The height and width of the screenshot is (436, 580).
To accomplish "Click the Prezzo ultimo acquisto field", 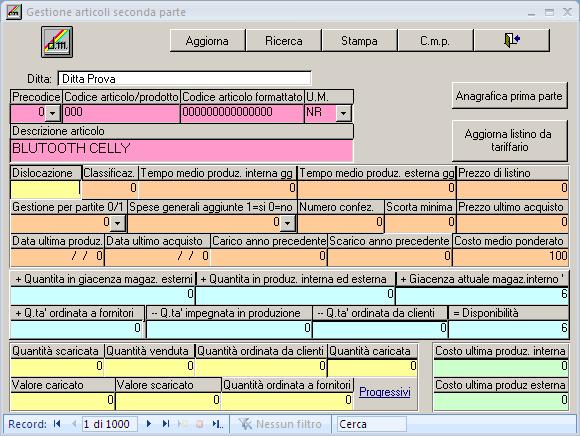I will [x=512, y=223].
